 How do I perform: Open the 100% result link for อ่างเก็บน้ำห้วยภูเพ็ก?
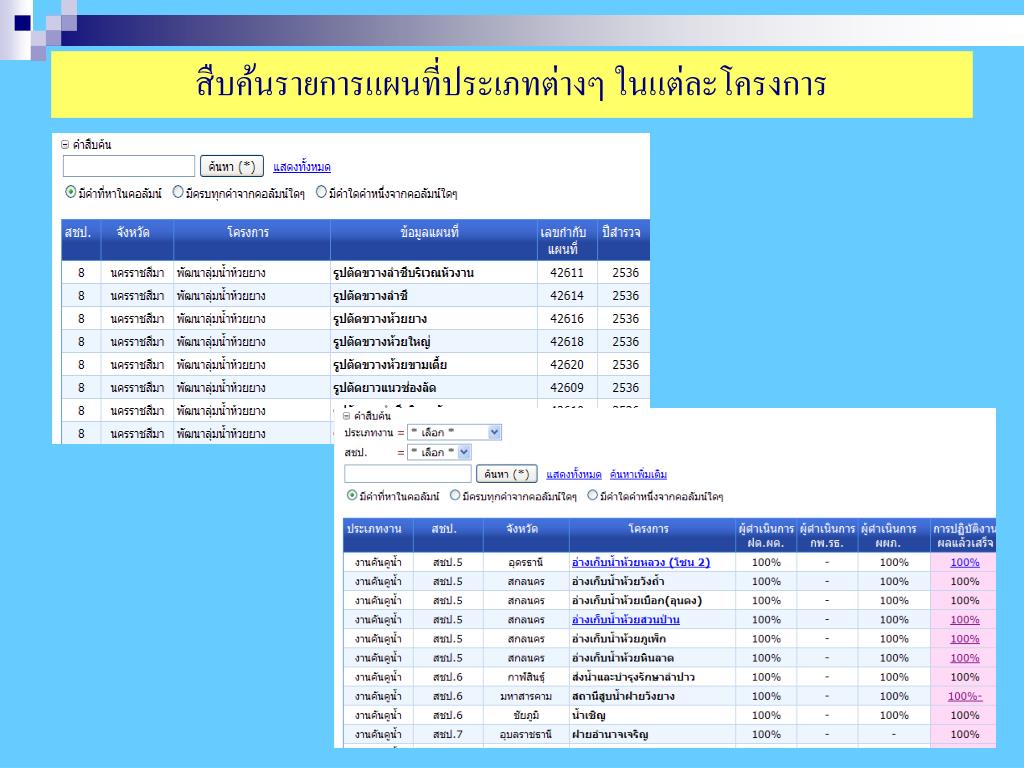pyautogui.click(x=965, y=639)
